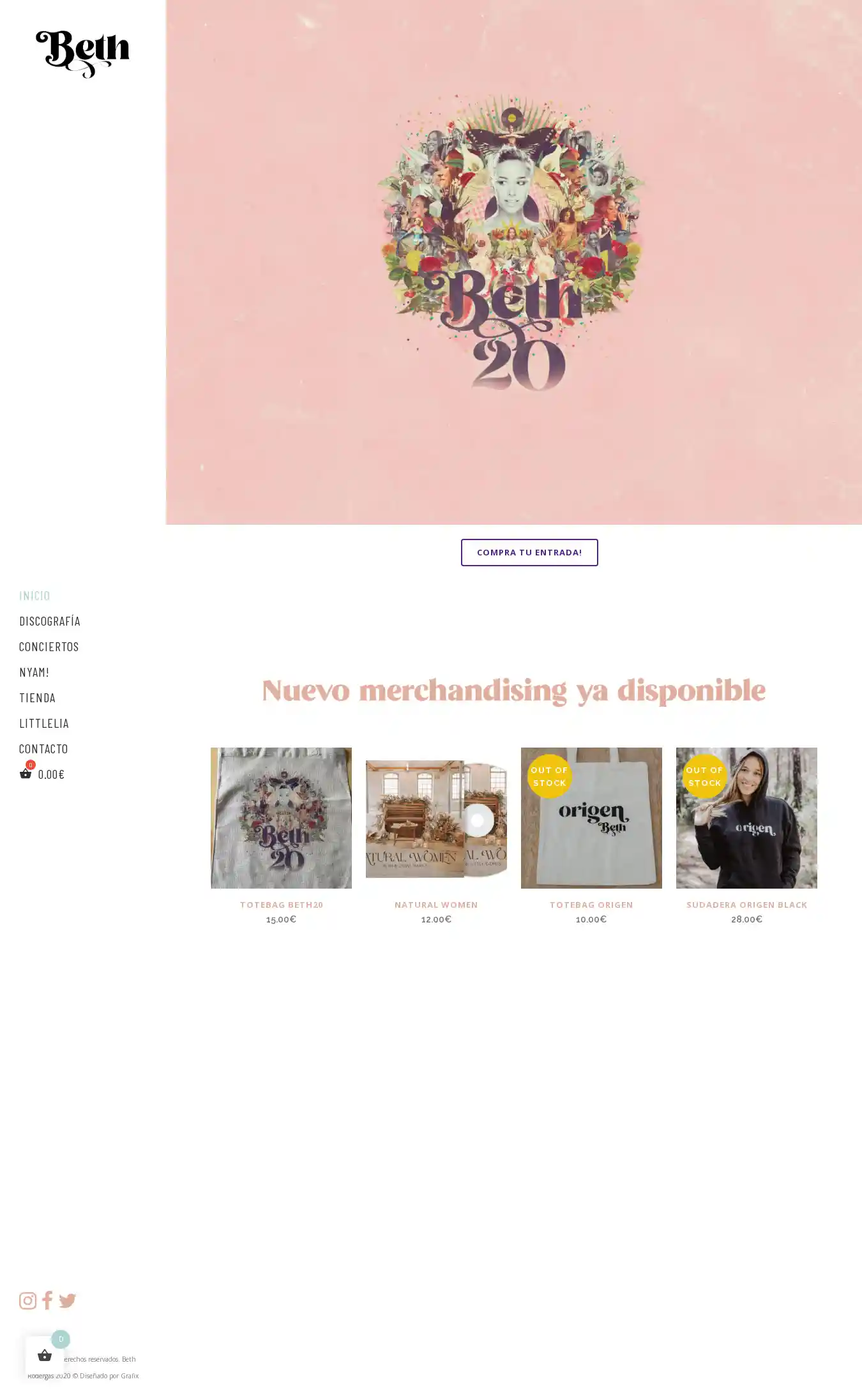Navigate to the Tienda shop page
Viewport: 862px width, 1400px height.
coord(37,697)
